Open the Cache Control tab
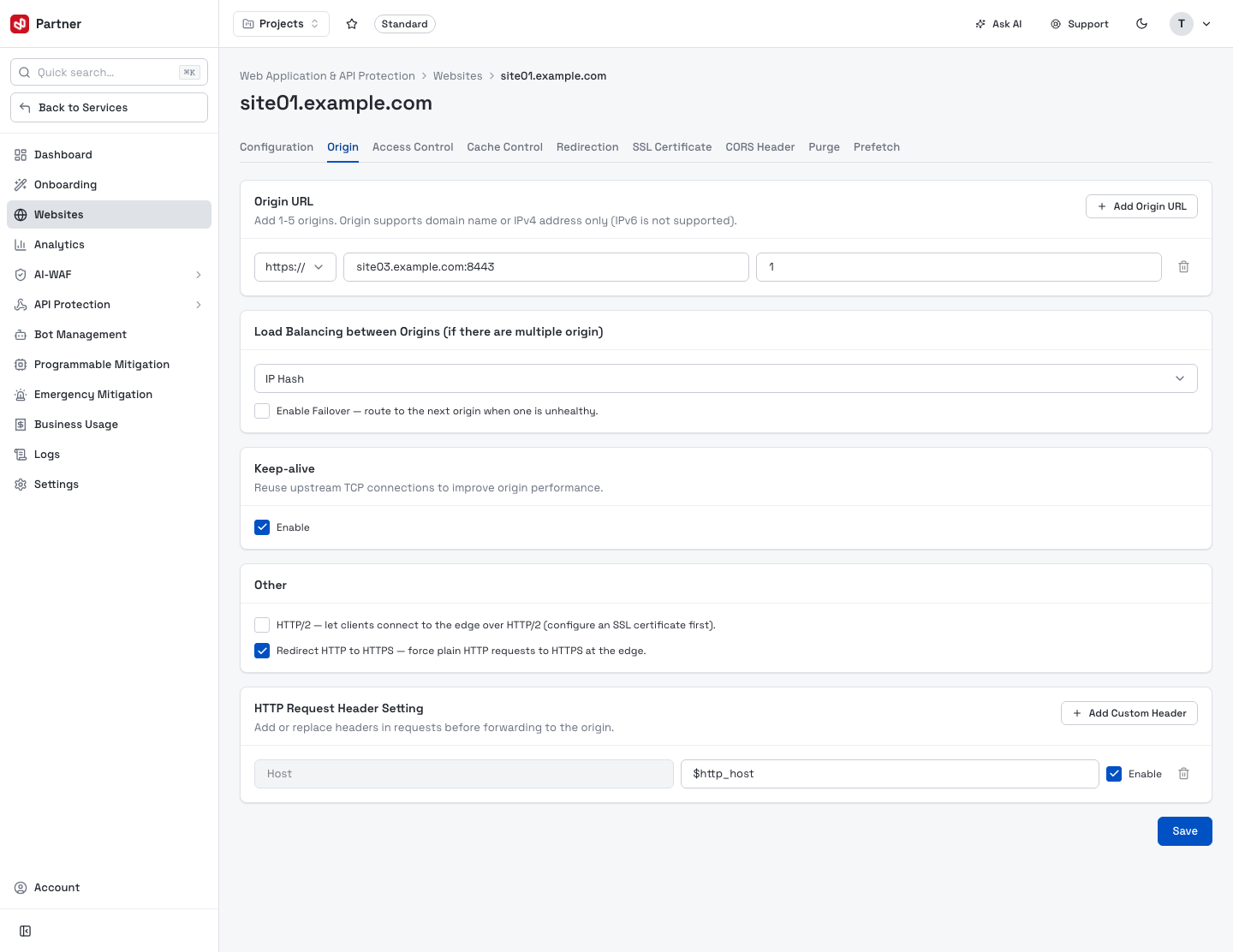This screenshot has height=952, width=1233. point(505,147)
